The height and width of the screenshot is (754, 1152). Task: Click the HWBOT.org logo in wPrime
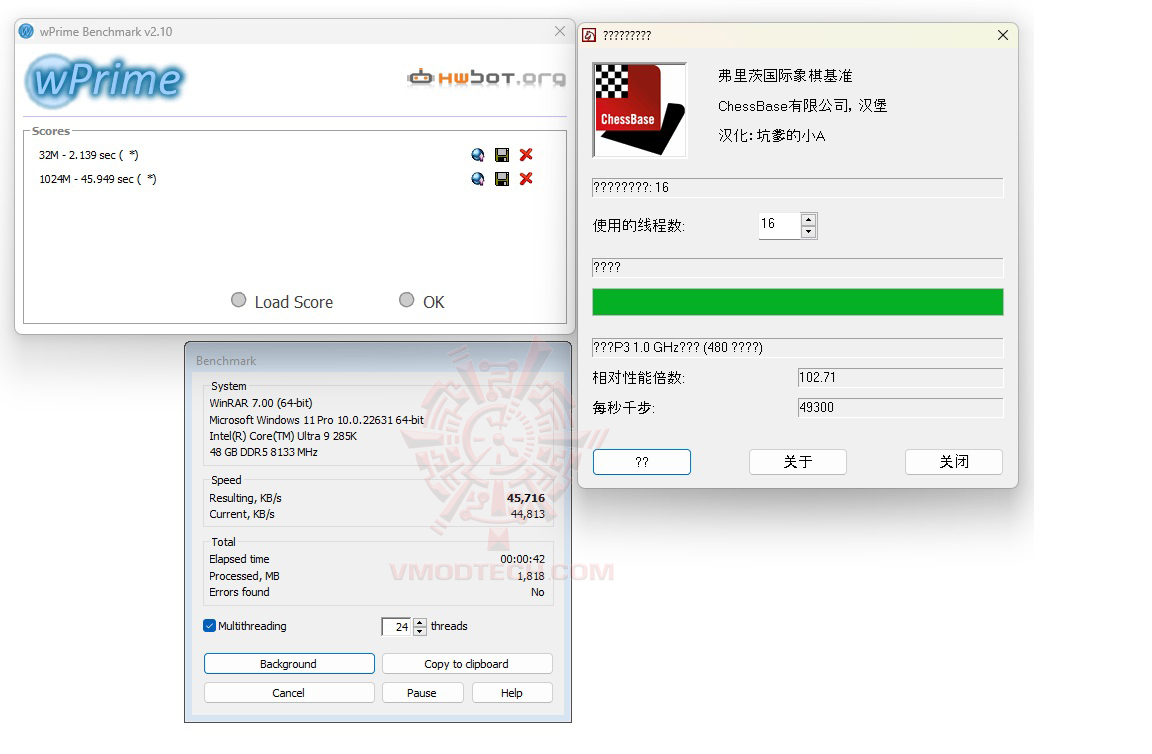point(486,77)
